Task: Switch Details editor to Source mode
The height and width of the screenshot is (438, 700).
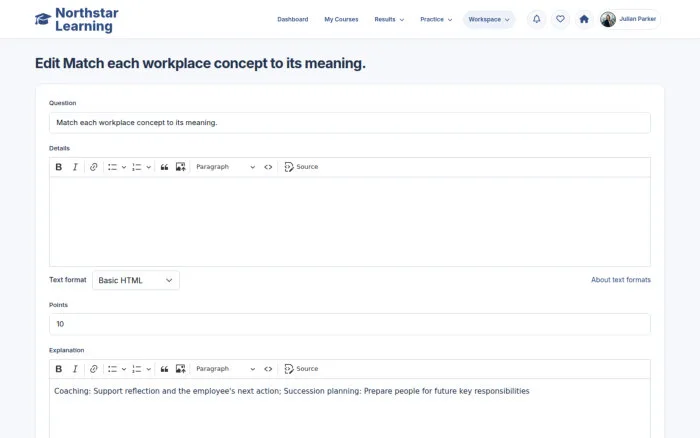Action: point(301,167)
